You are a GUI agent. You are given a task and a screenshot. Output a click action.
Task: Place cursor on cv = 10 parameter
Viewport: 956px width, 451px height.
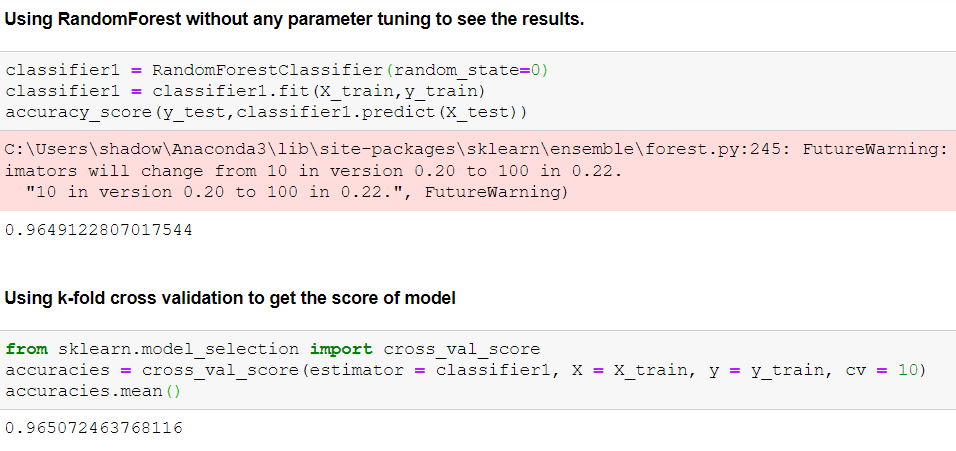click(879, 370)
